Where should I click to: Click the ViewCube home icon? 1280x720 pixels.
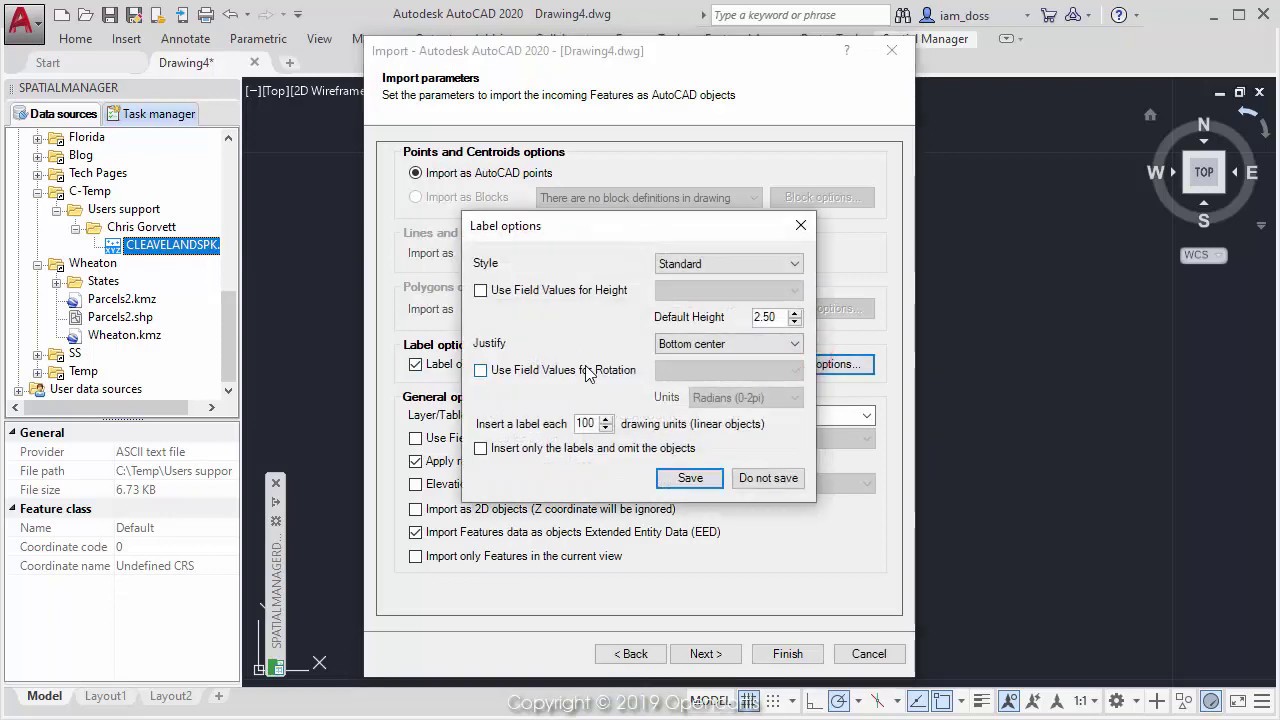pos(1150,115)
